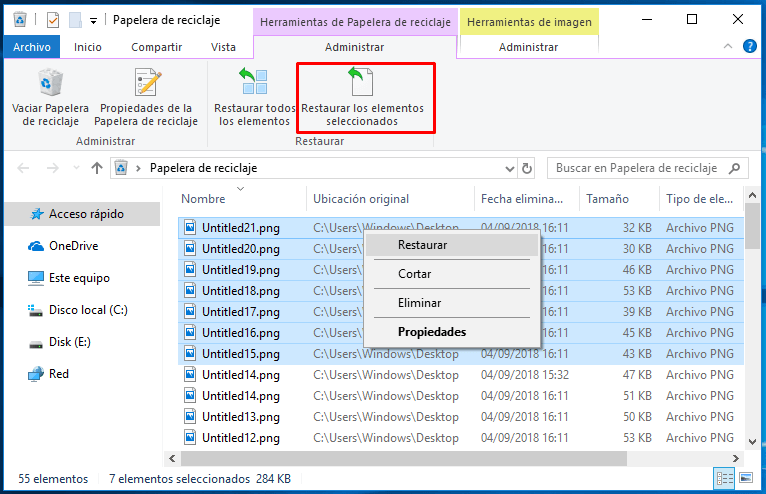Select Eliminar in the context menu
766x494 pixels.
pyautogui.click(x=419, y=302)
